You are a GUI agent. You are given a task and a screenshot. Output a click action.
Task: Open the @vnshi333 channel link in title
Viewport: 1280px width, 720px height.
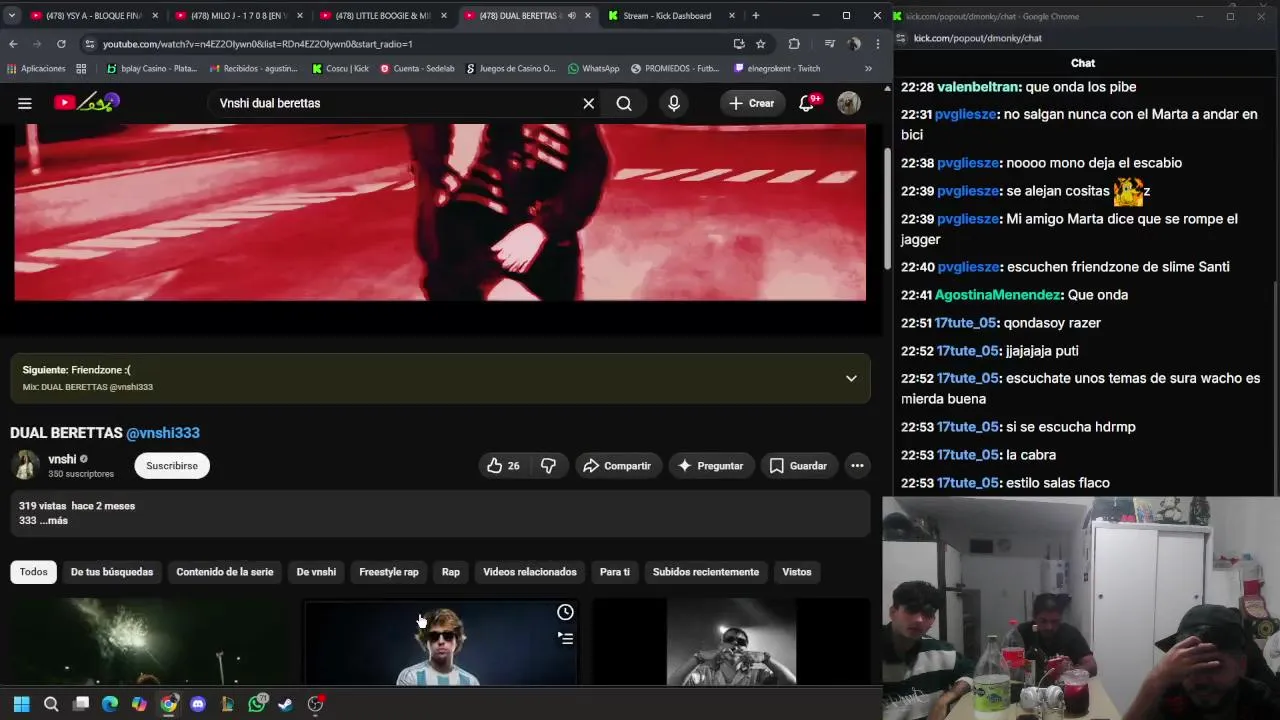(x=163, y=433)
